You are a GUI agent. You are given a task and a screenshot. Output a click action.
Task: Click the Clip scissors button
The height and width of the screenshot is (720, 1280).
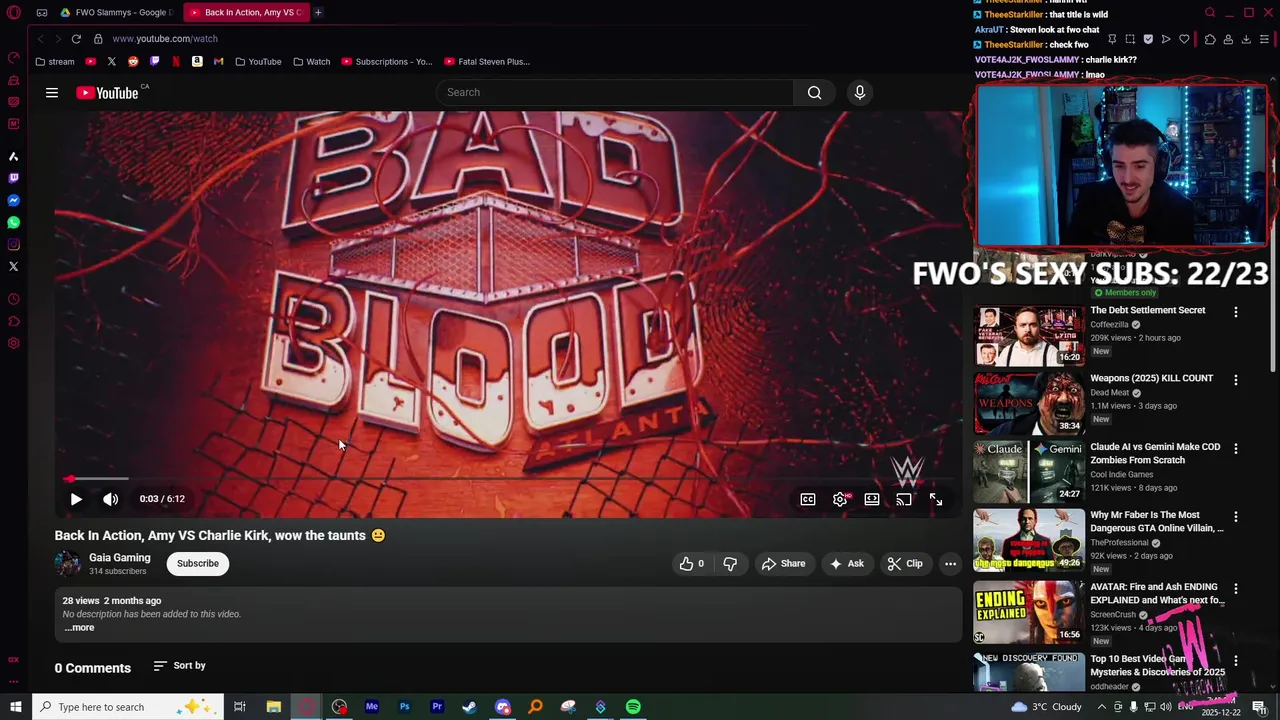(905, 564)
